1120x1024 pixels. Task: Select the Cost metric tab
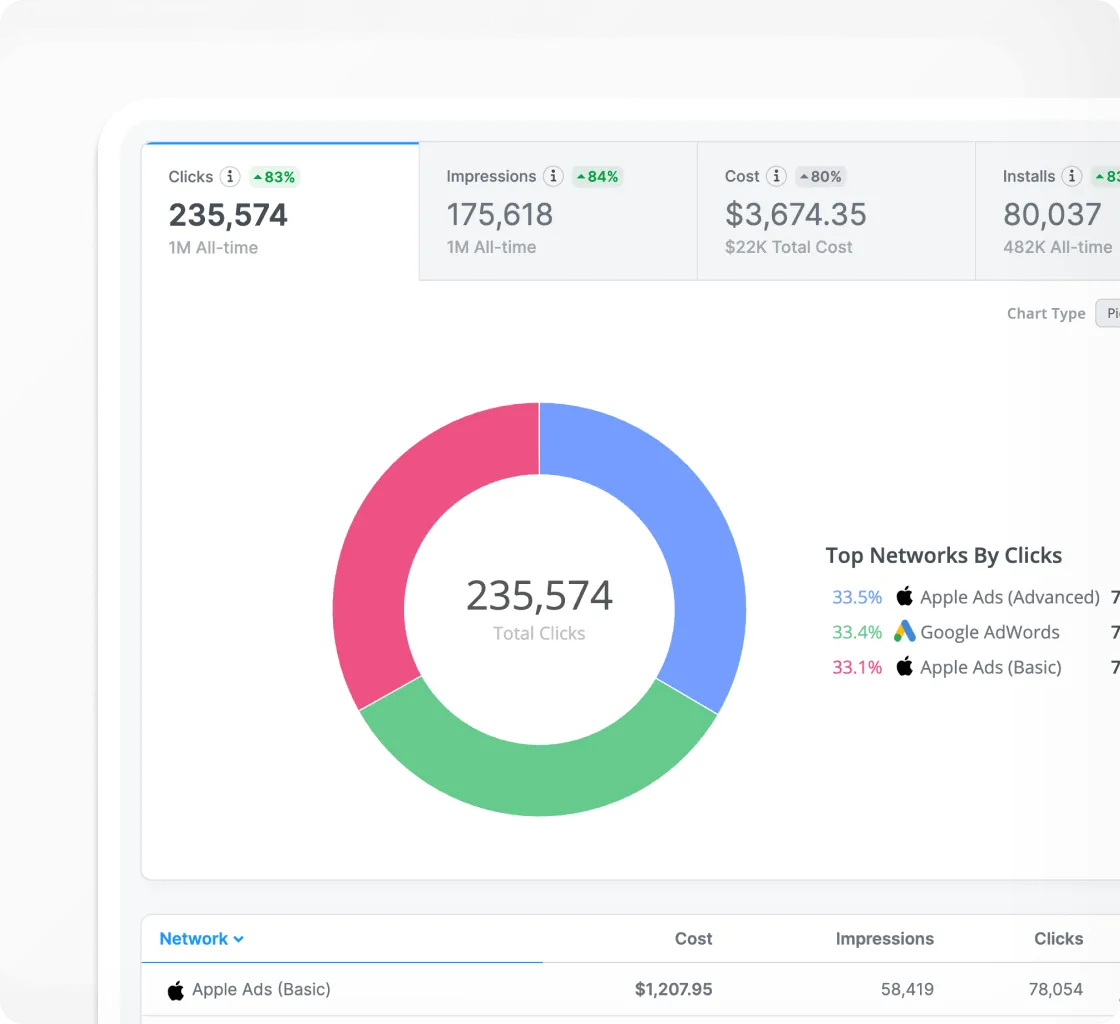836,211
